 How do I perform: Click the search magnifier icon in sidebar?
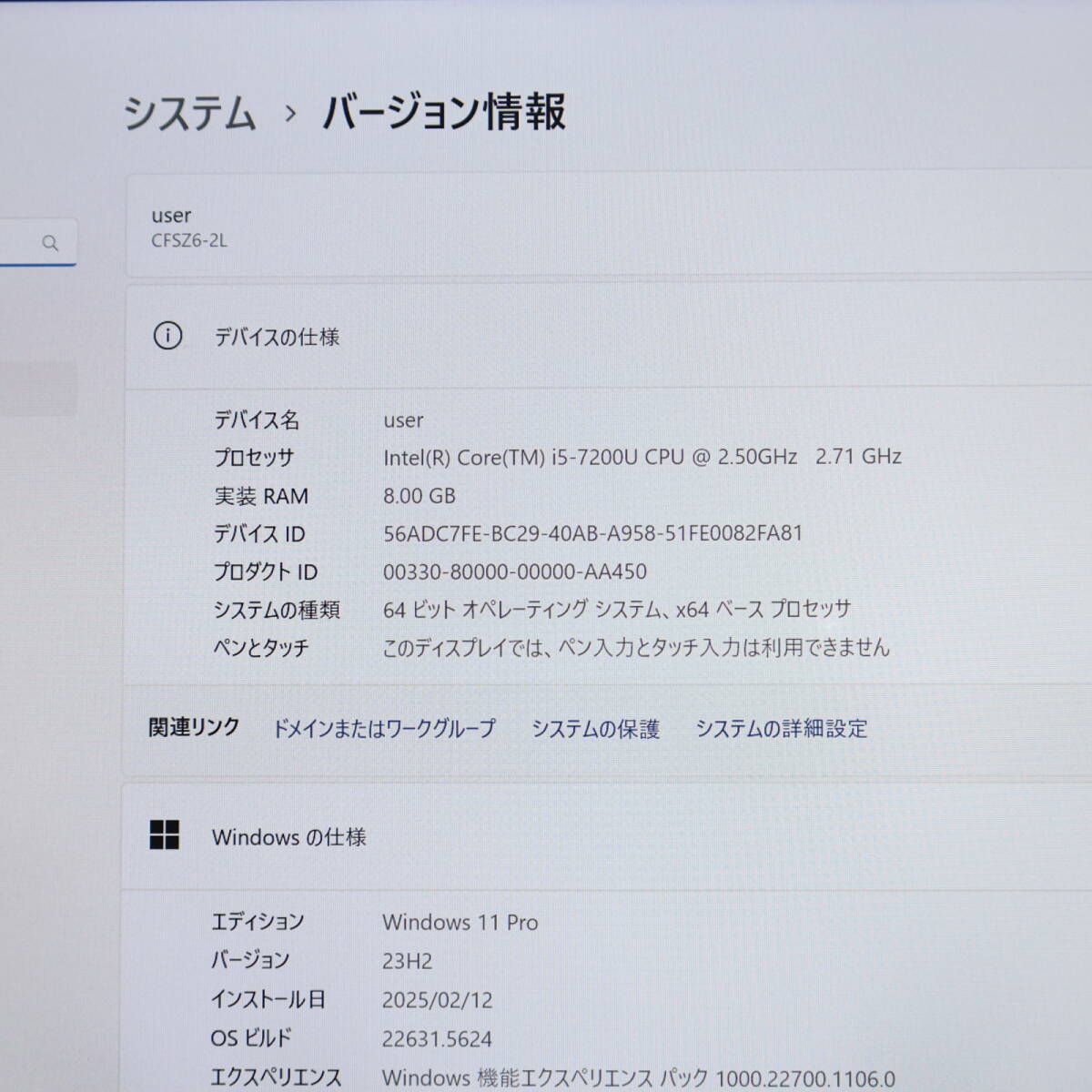(50, 243)
